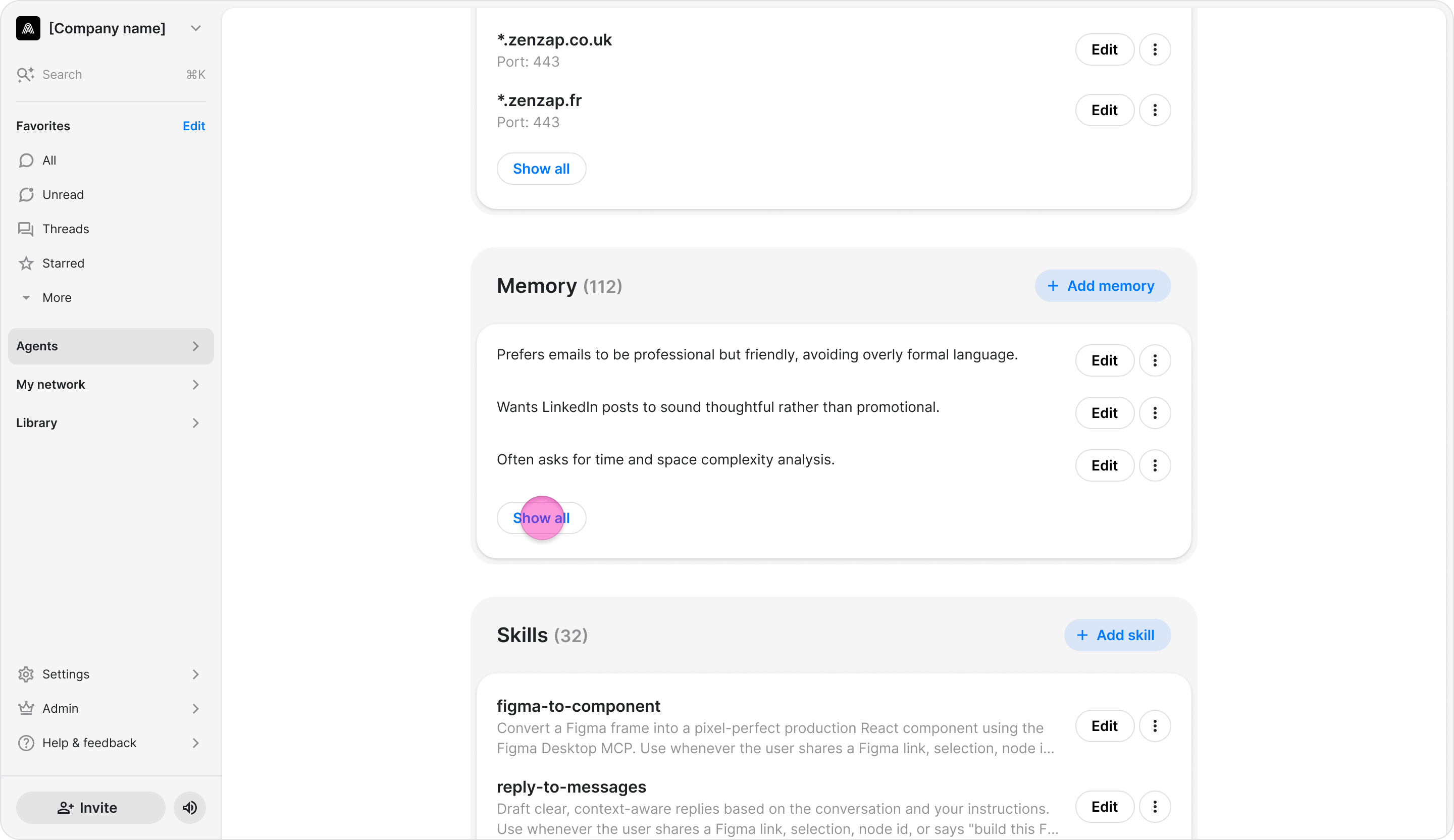Edit the *.zenzap.co.uk domain
The width and height of the screenshot is (1454, 840).
pos(1104,49)
